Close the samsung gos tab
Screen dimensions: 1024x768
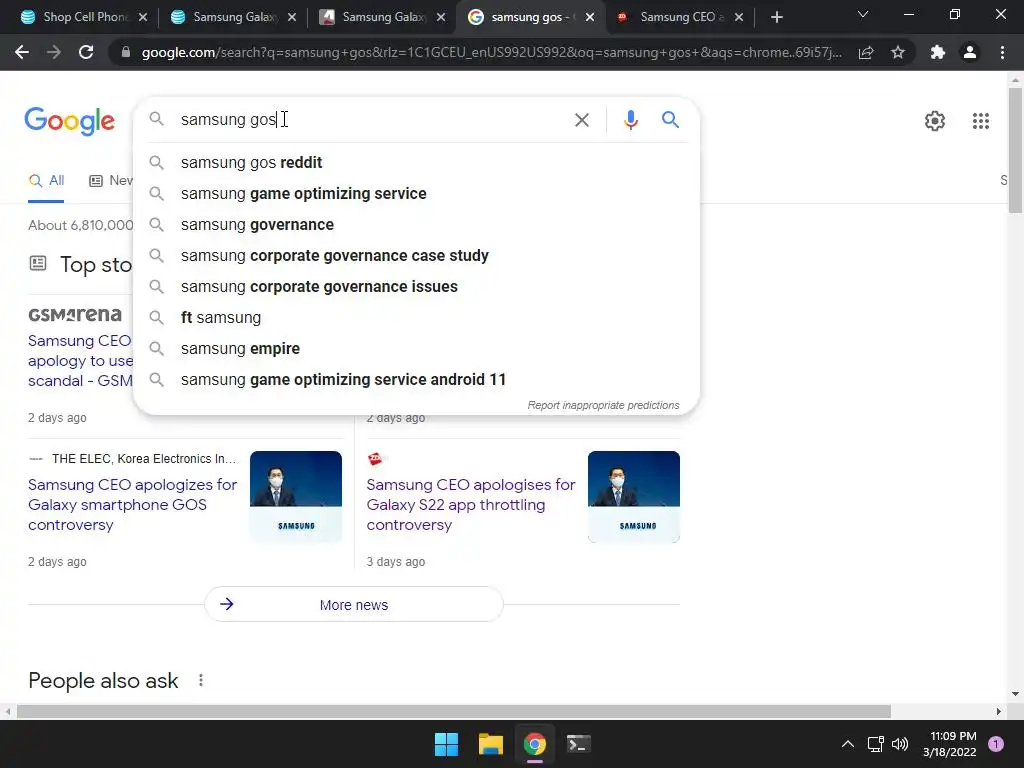(x=590, y=17)
